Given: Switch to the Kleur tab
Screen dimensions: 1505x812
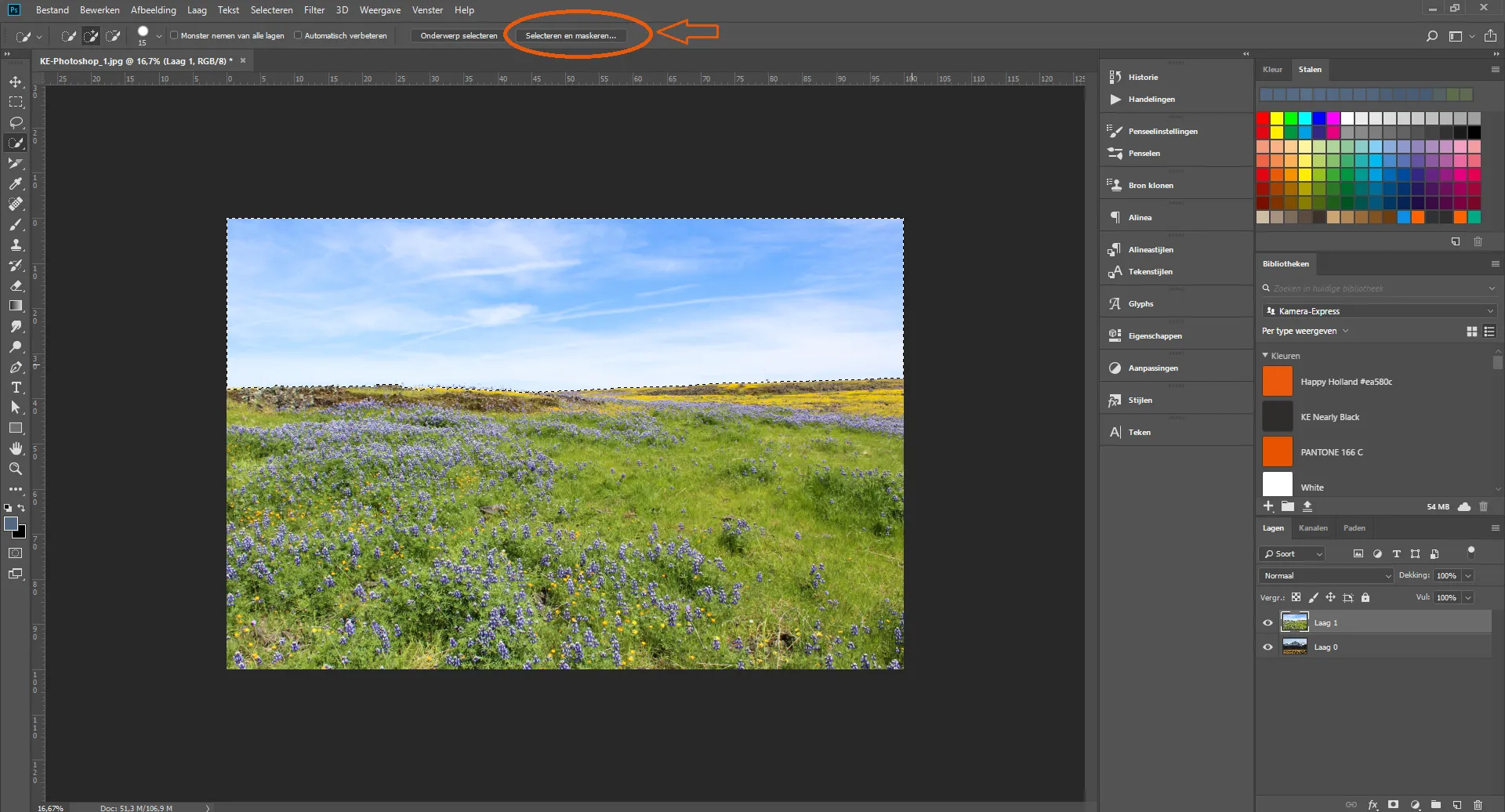Looking at the screenshot, I should pos(1272,70).
